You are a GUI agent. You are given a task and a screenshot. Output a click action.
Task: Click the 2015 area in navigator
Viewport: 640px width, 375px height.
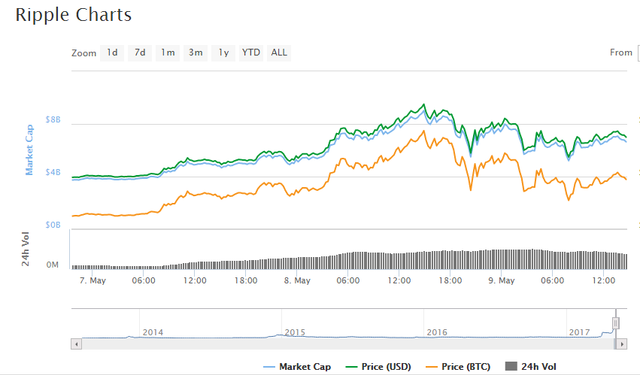coord(295,332)
